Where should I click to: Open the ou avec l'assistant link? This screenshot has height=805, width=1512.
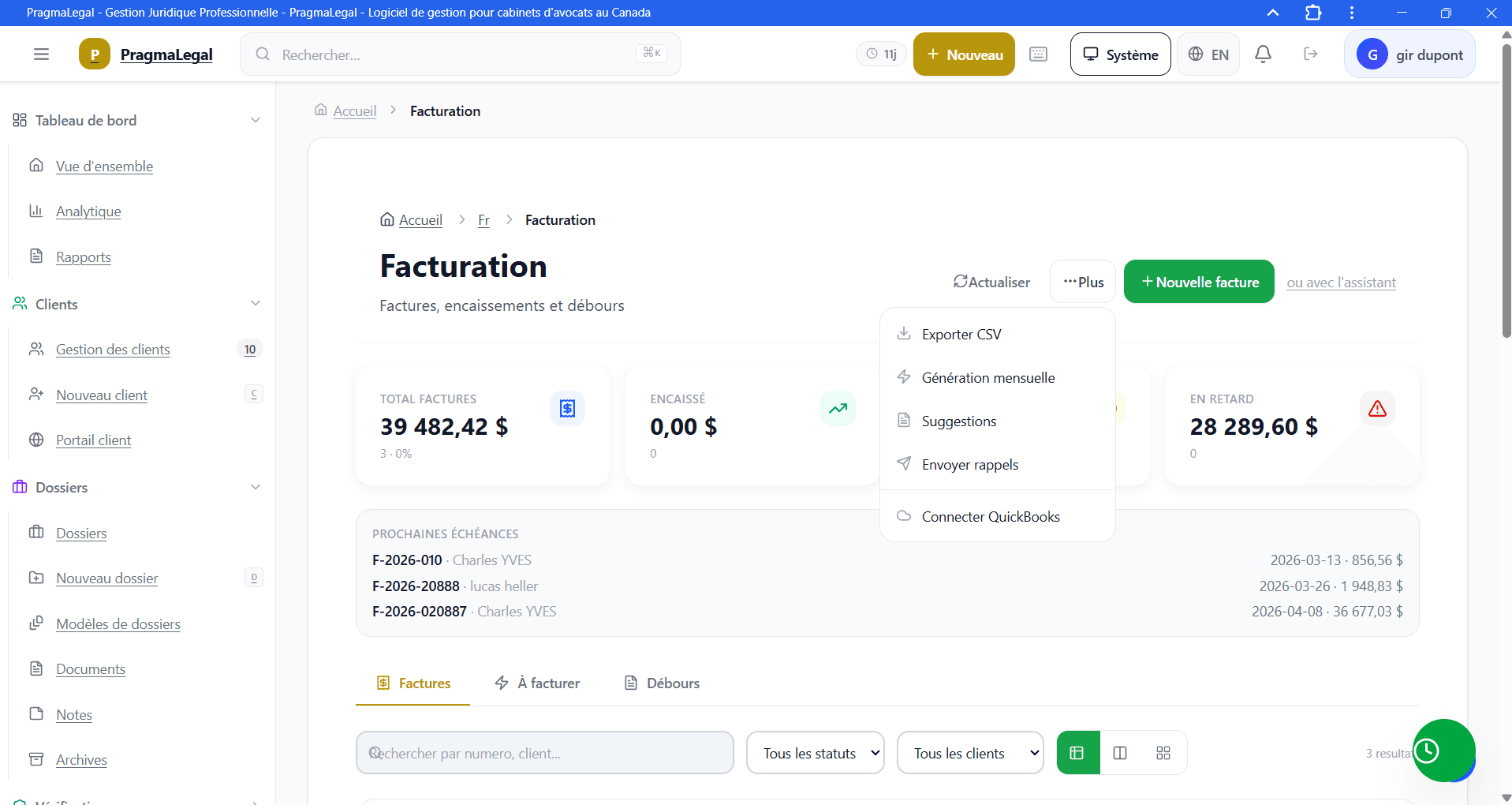coord(1341,283)
